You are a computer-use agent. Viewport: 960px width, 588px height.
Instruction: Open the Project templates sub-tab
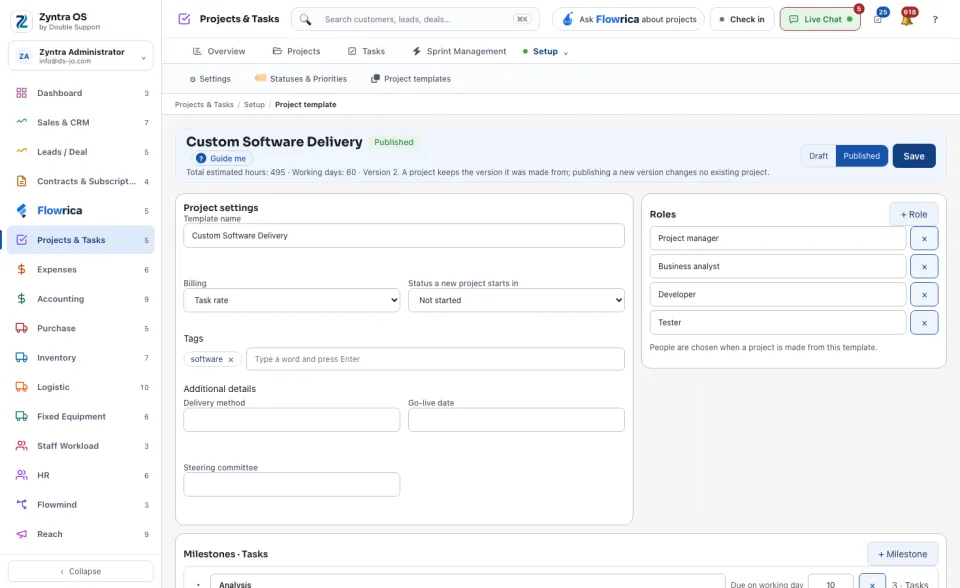pyautogui.click(x=411, y=79)
